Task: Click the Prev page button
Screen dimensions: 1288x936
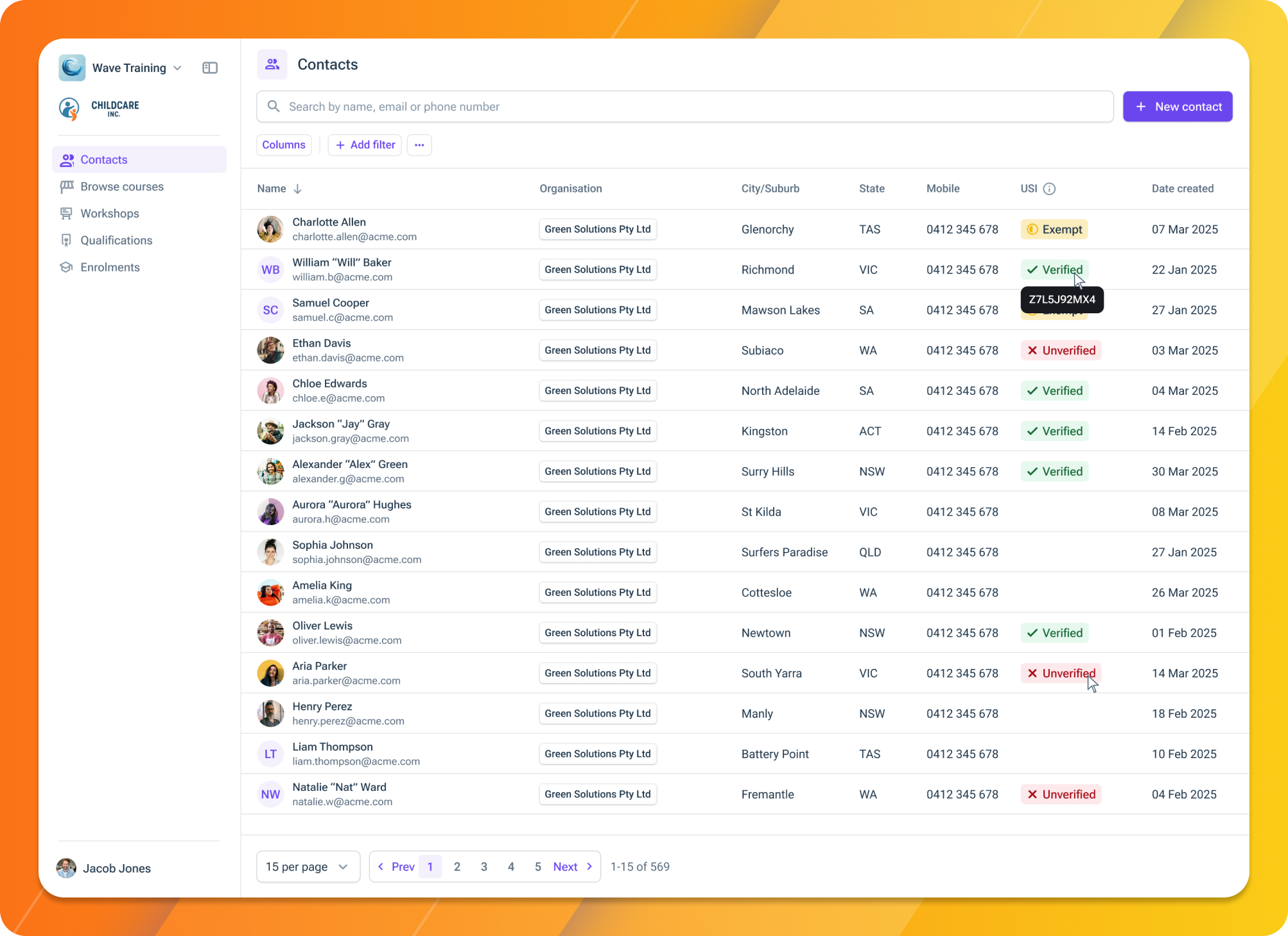Action: point(396,867)
